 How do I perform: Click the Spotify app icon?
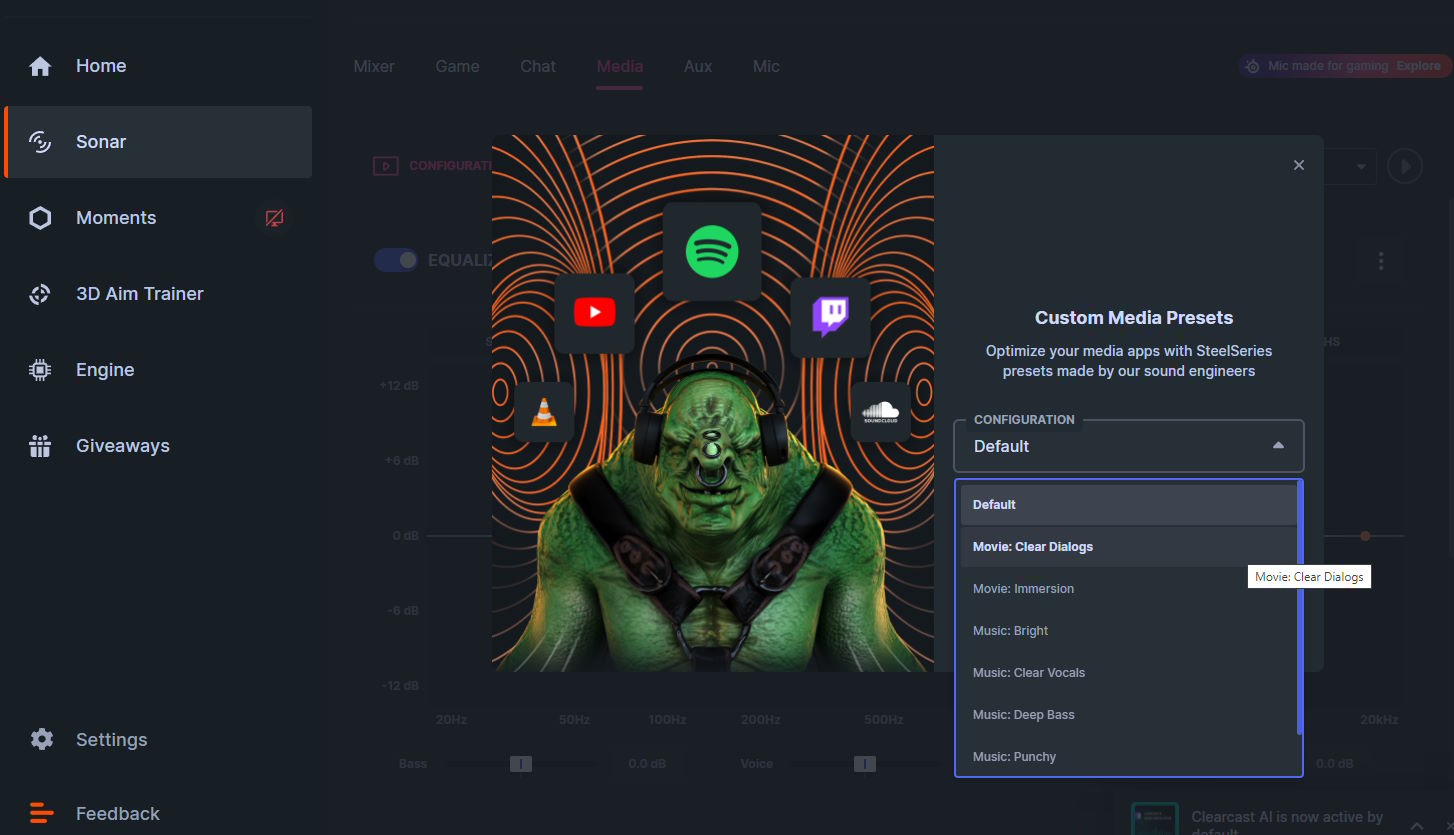tap(712, 252)
